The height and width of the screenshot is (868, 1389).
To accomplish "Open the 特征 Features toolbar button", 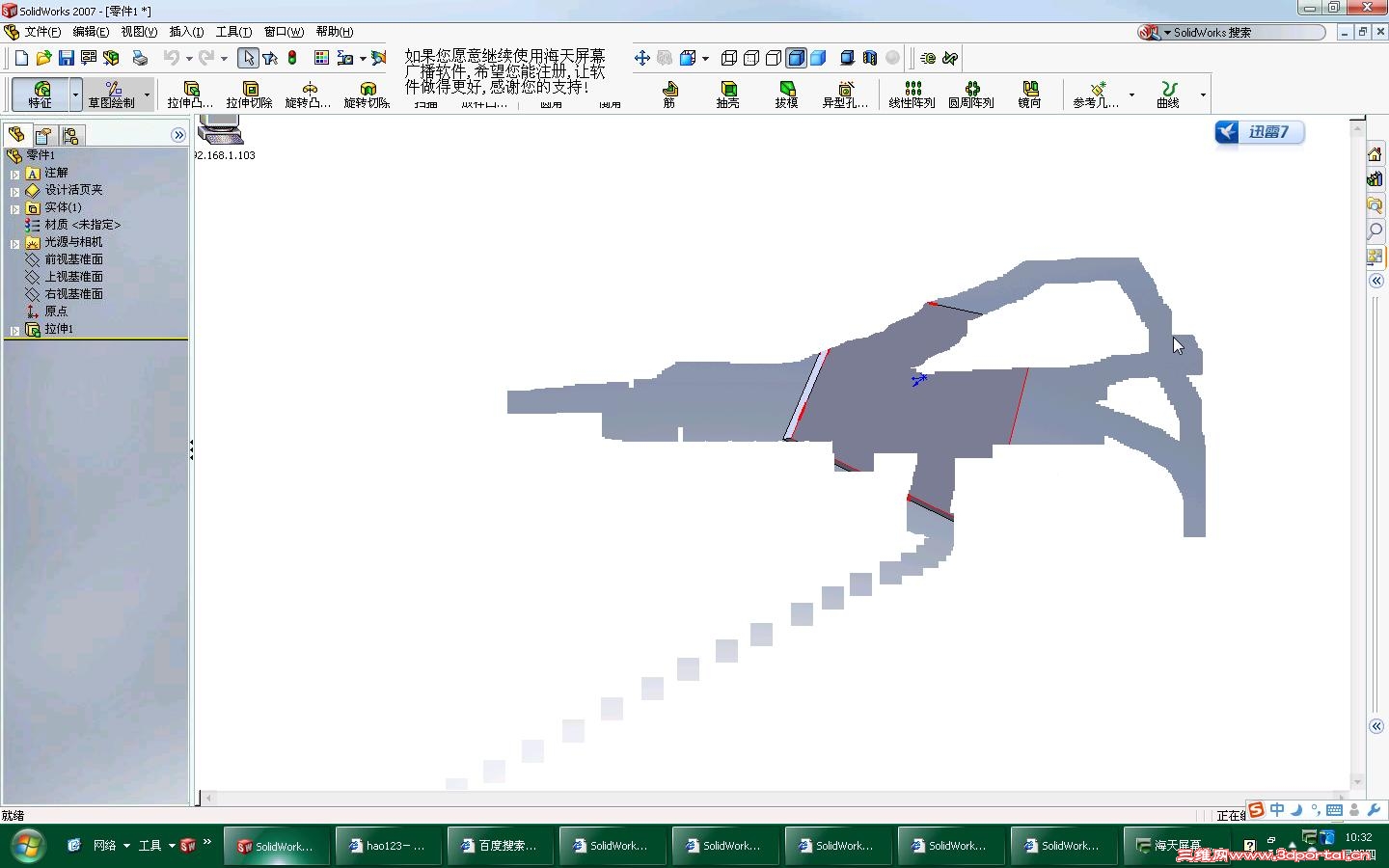I will click(x=41, y=94).
